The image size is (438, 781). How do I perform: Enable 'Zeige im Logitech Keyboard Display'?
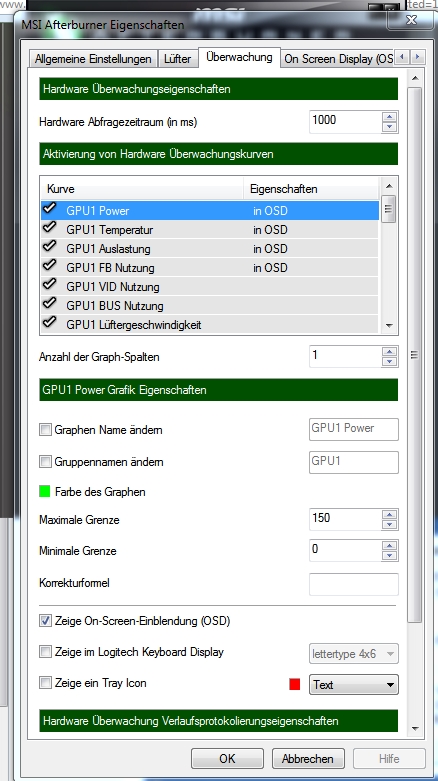[x=45, y=651]
